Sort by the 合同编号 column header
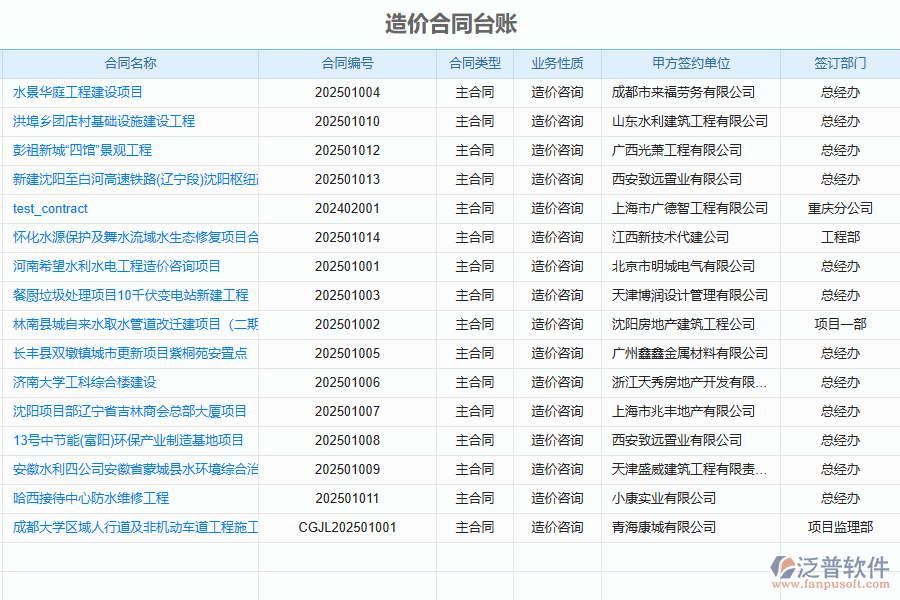 pos(347,63)
